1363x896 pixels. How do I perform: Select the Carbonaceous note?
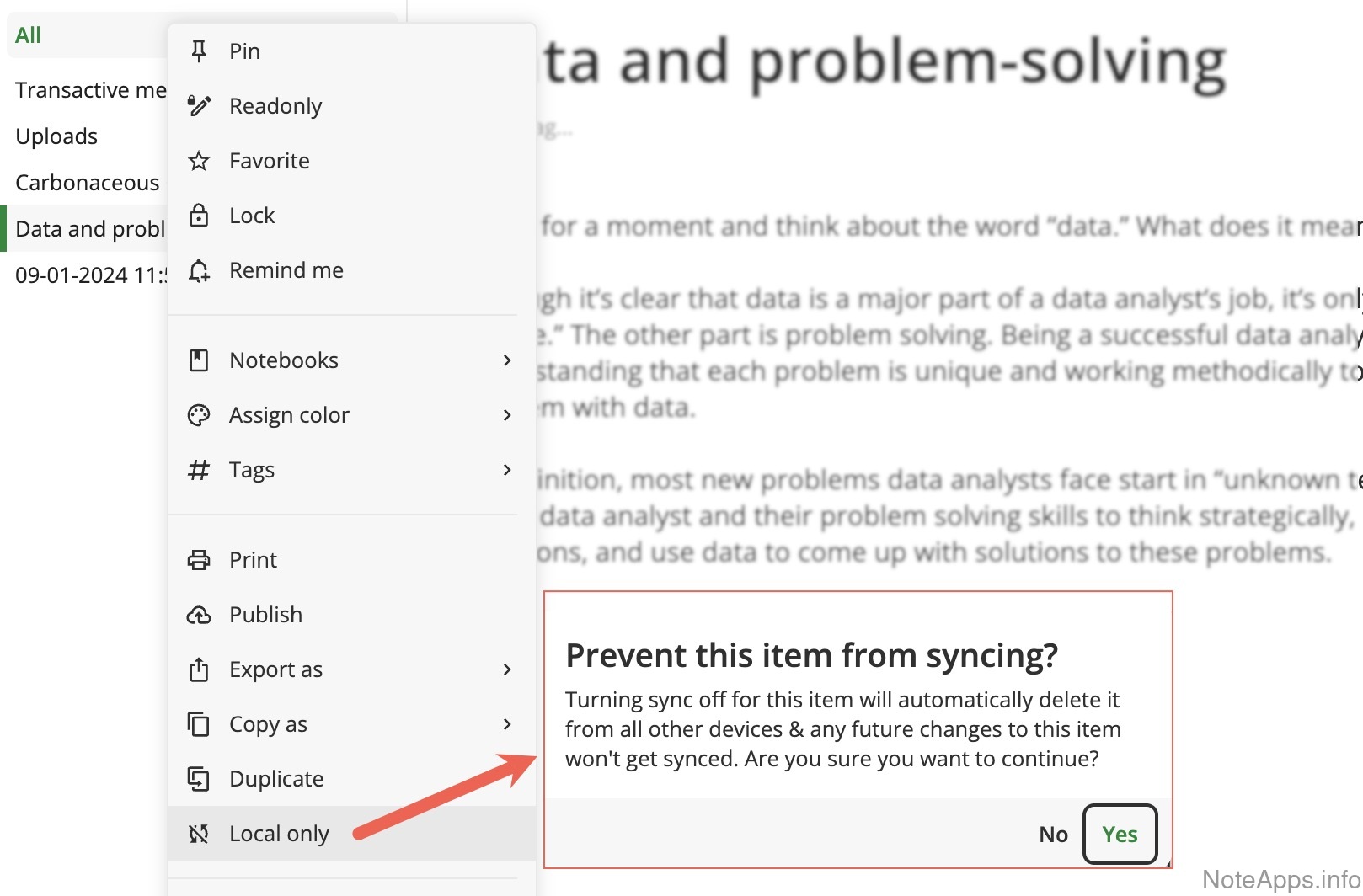(x=87, y=183)
